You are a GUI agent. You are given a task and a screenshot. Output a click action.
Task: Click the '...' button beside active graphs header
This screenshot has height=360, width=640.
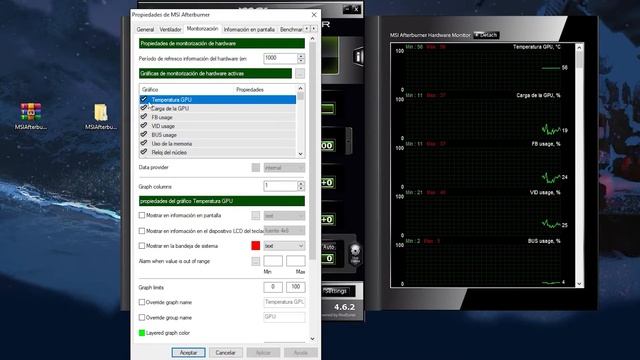(300, 73)
